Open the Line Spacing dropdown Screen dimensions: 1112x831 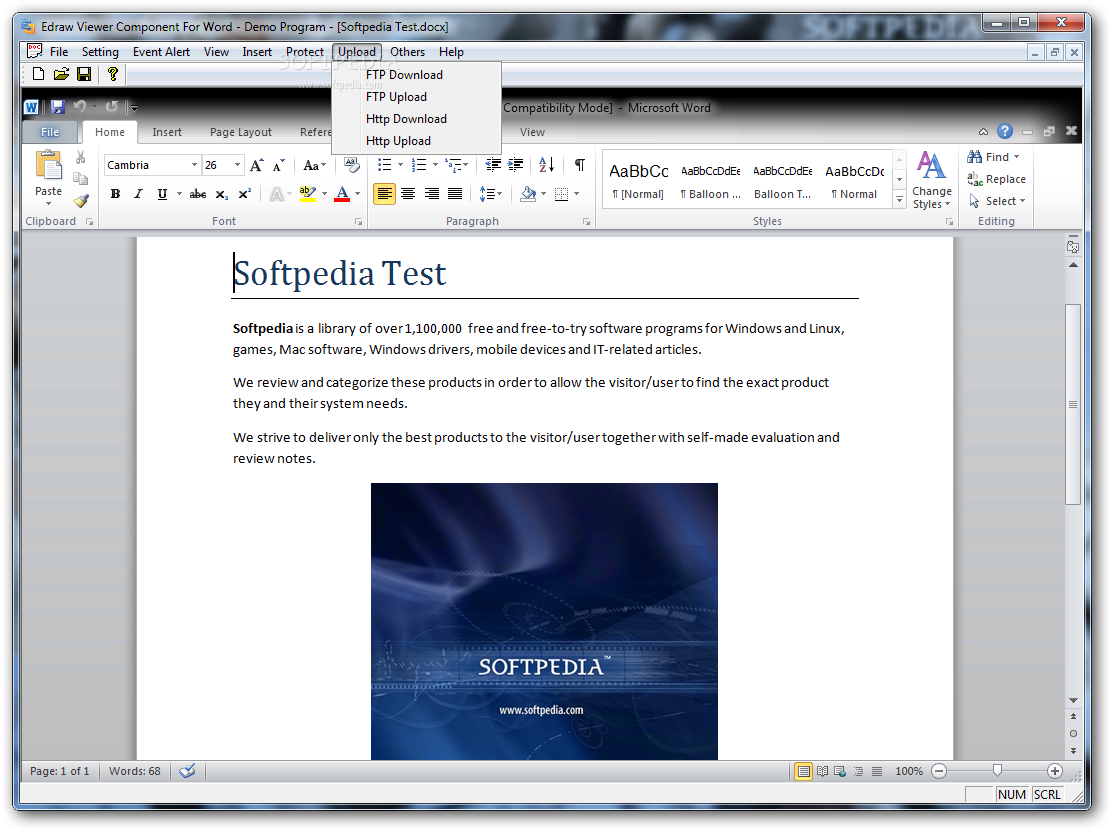491,194
